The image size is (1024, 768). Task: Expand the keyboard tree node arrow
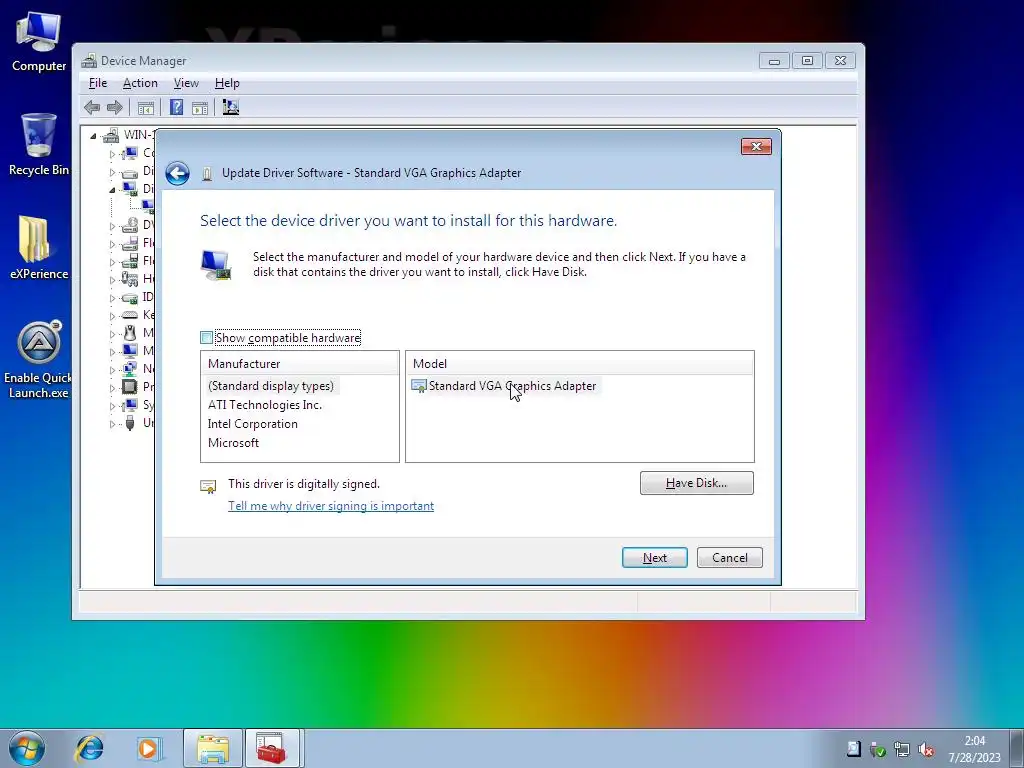click(112, 316)
